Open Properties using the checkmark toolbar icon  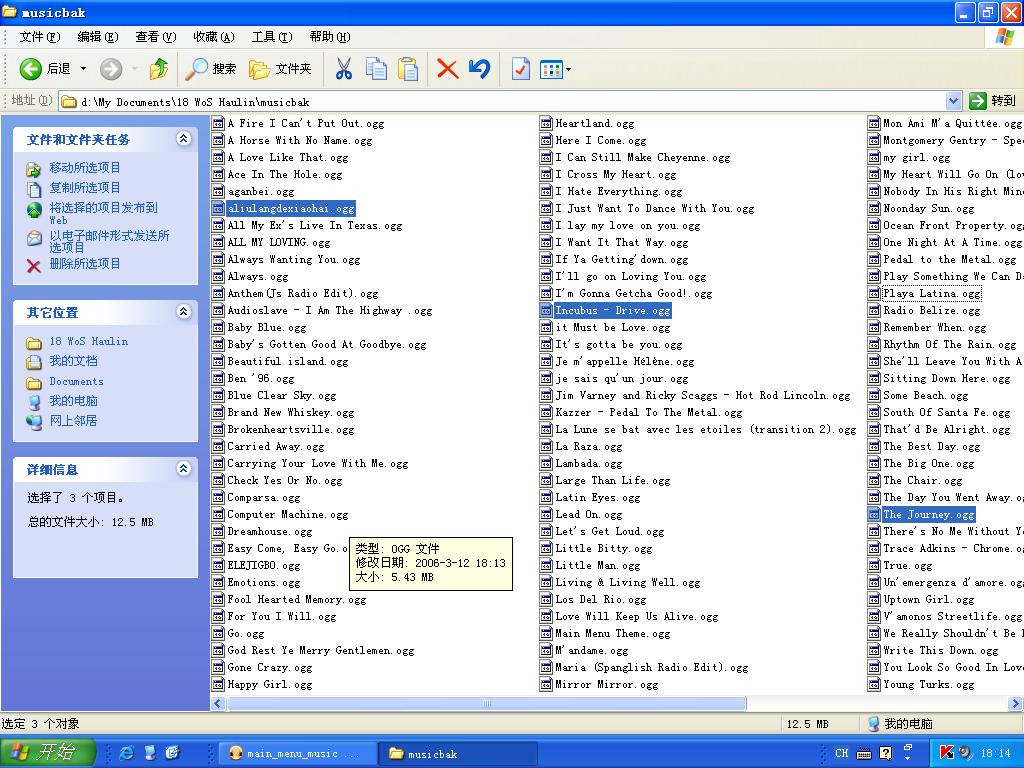[520, 69]
